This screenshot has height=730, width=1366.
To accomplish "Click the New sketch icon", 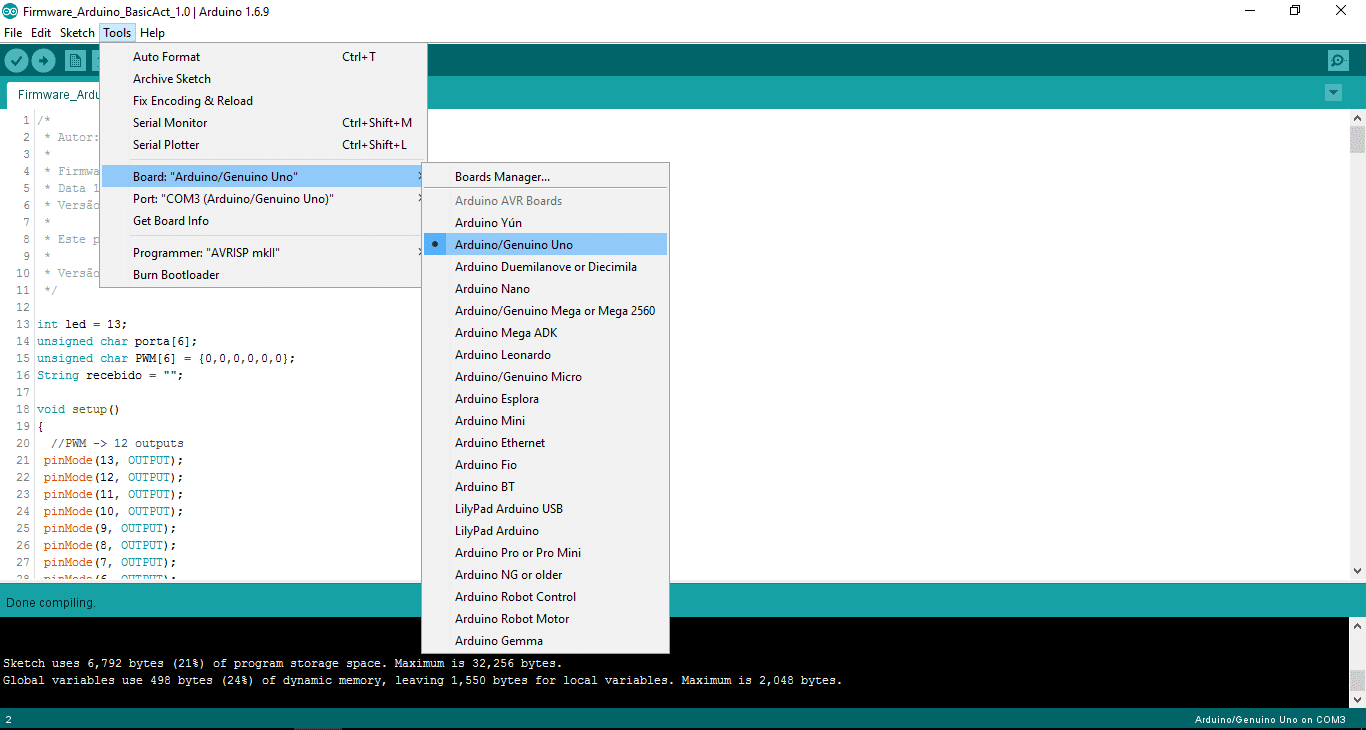I will (x=75, y=61).
